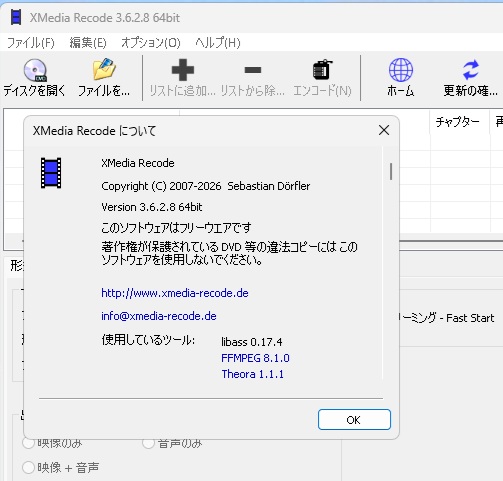Click the film strip logo in About dialog
Image resolution: width=503 pixels, height=481 pixels.
[x=51, y=173]
